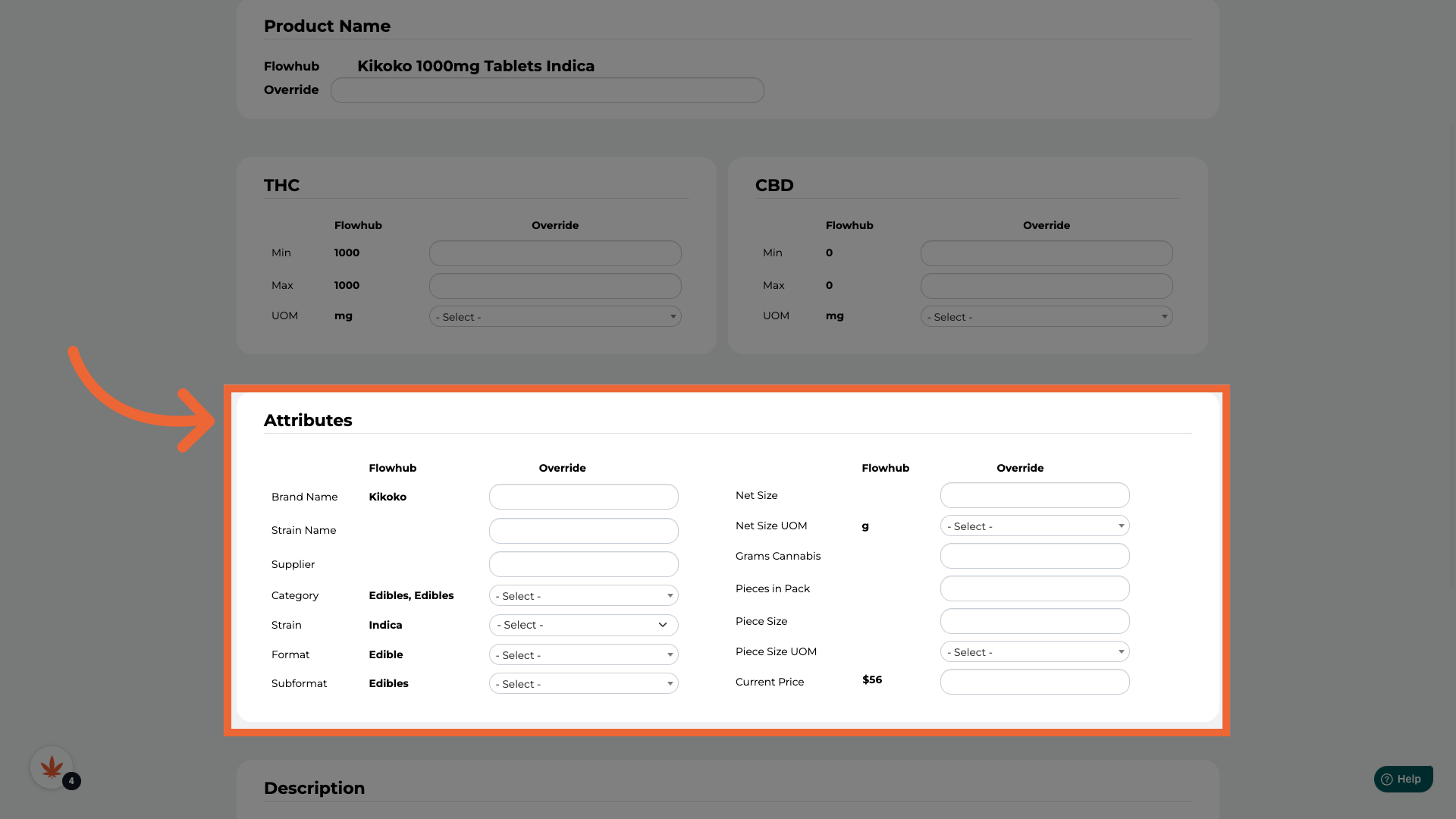Expand the Piece Size UOM select

pyautogui.click(x=1034, y=651)
